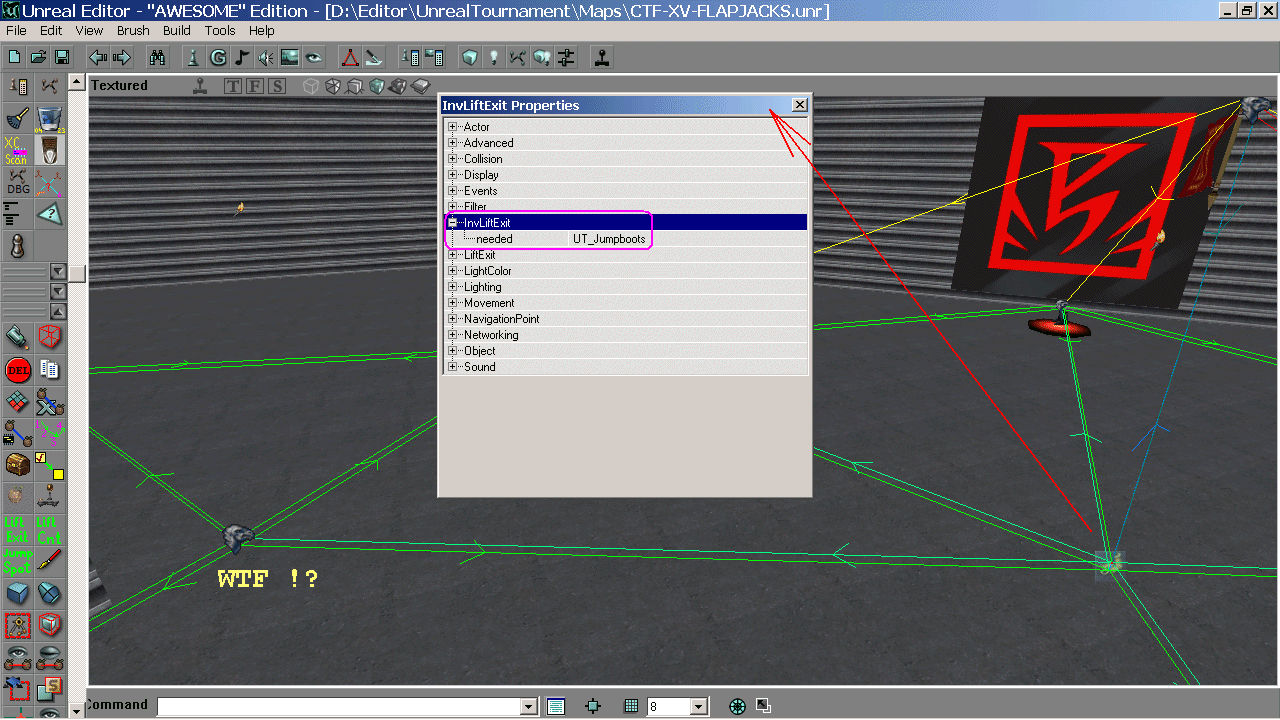Close the InvLiftExit Properties window
The height and width of the screenshot is (720, 1280).
[799, 105]
